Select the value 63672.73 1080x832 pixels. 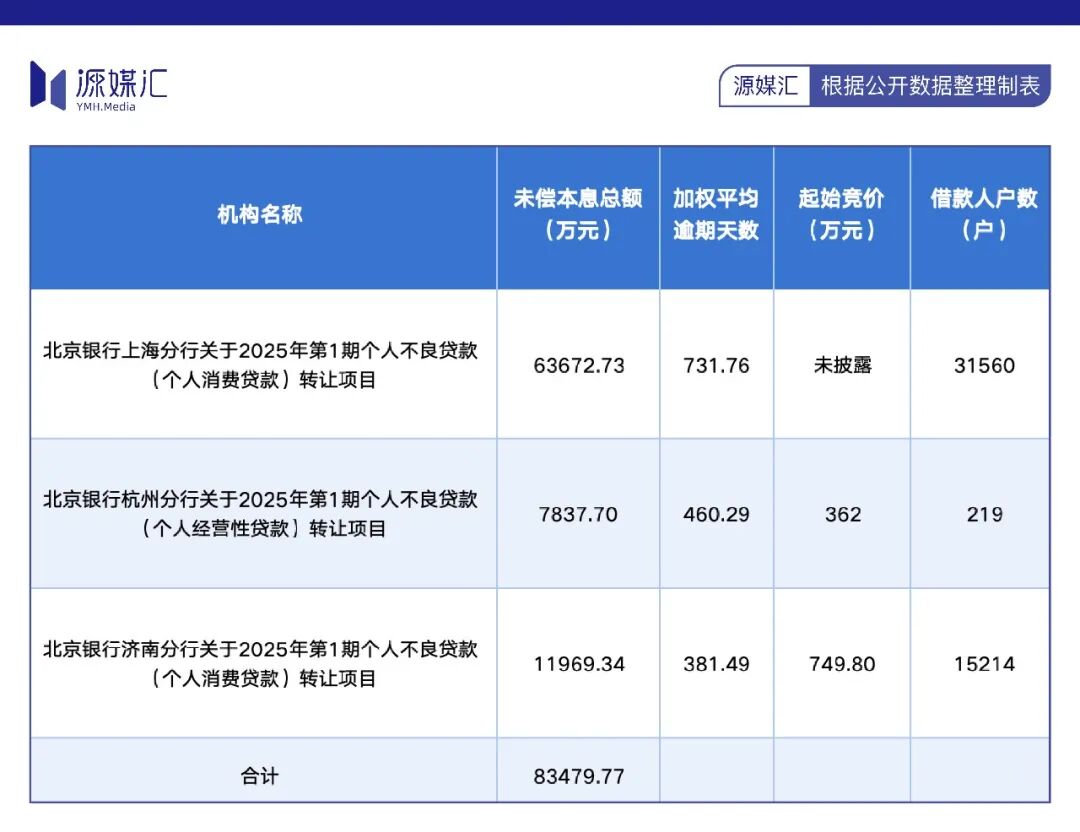(x=578, y=366)
